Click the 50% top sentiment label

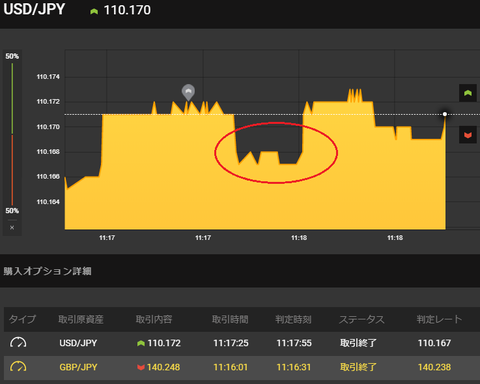(12, 56)
